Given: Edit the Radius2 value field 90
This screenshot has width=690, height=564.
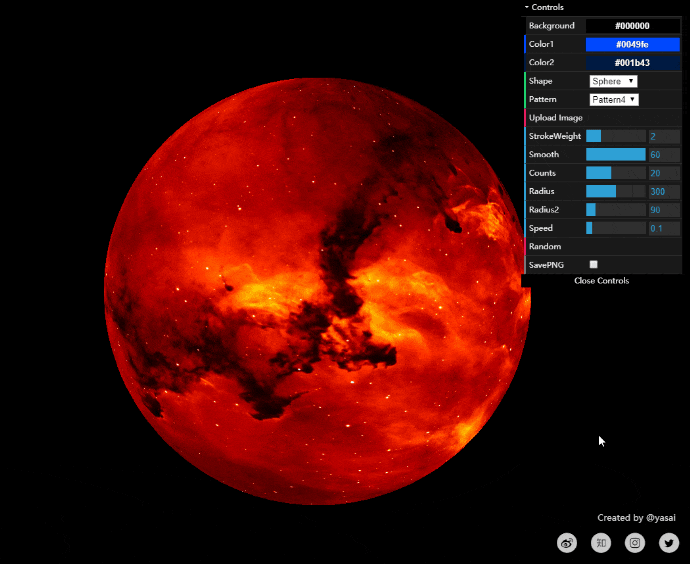Looking at the screenshot, I should (664, 210).
